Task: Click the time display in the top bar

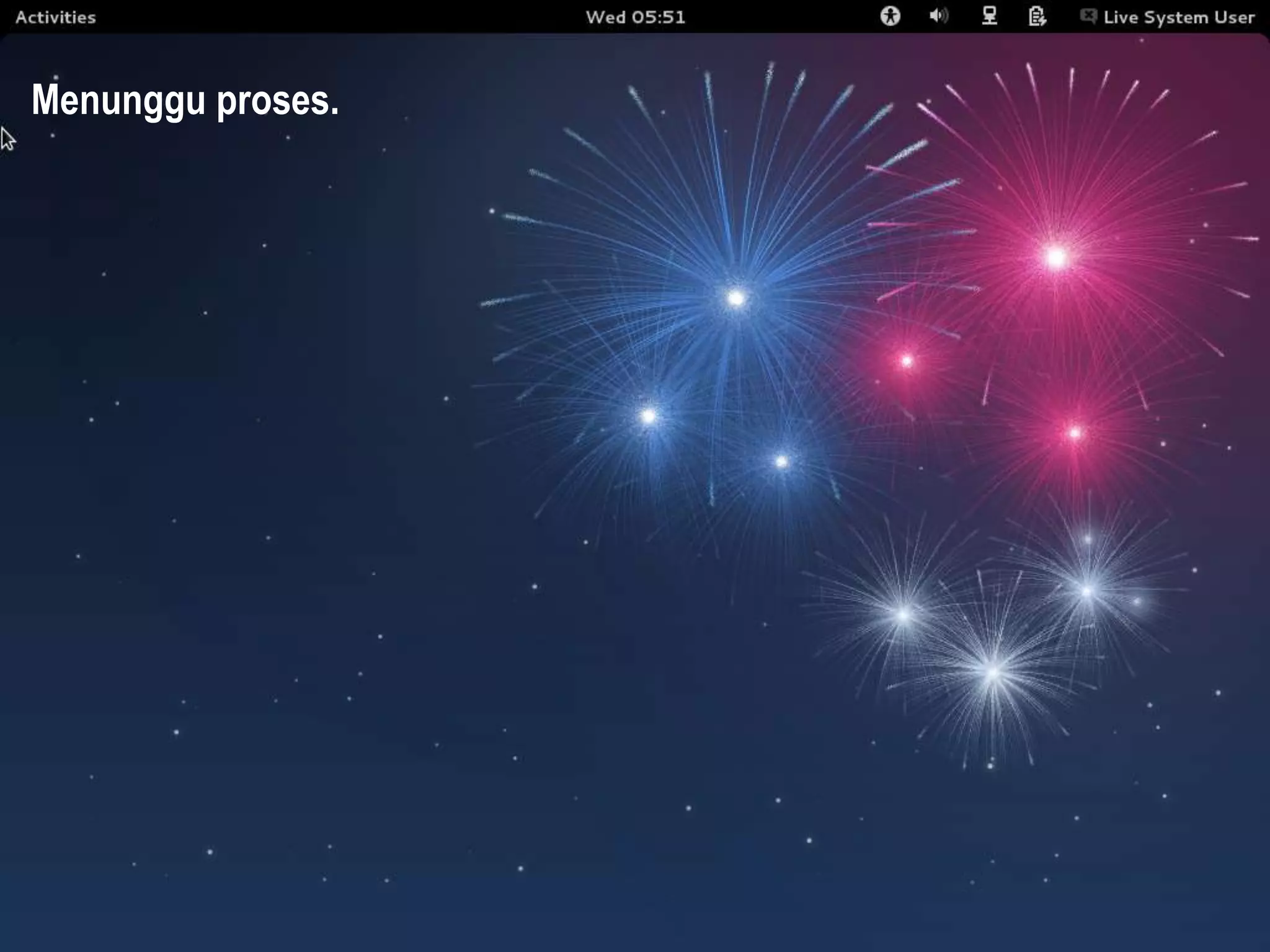Action: point(635,17)
